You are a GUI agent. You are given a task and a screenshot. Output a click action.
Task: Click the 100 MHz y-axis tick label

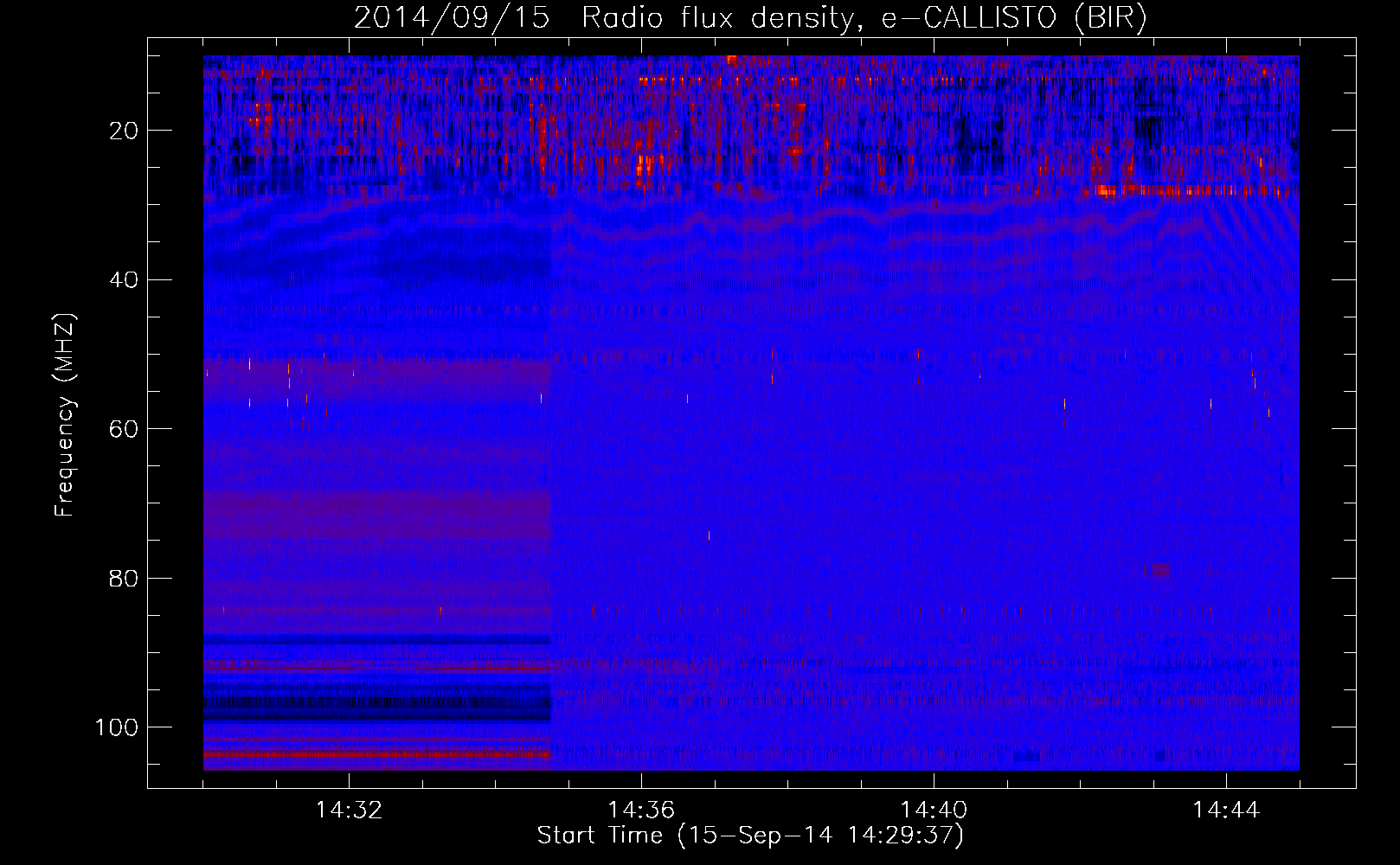118,727
